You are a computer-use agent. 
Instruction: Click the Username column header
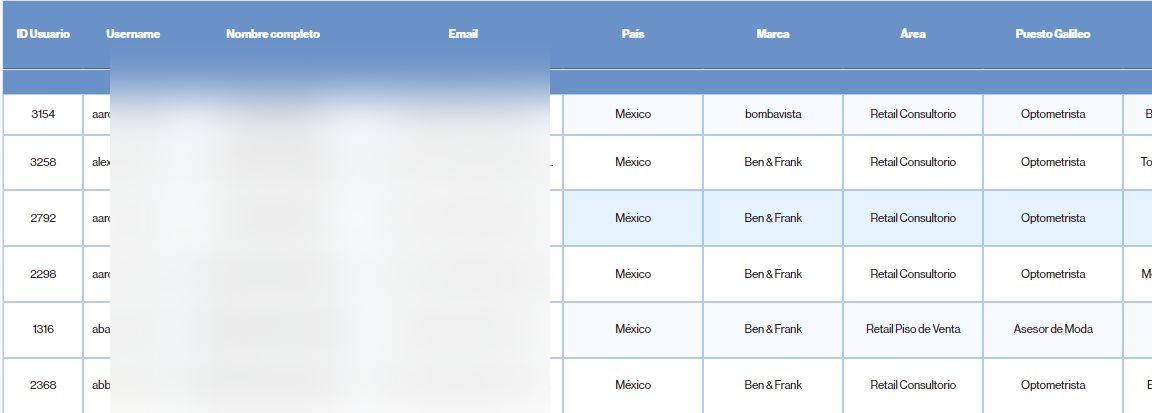point(132,35)
